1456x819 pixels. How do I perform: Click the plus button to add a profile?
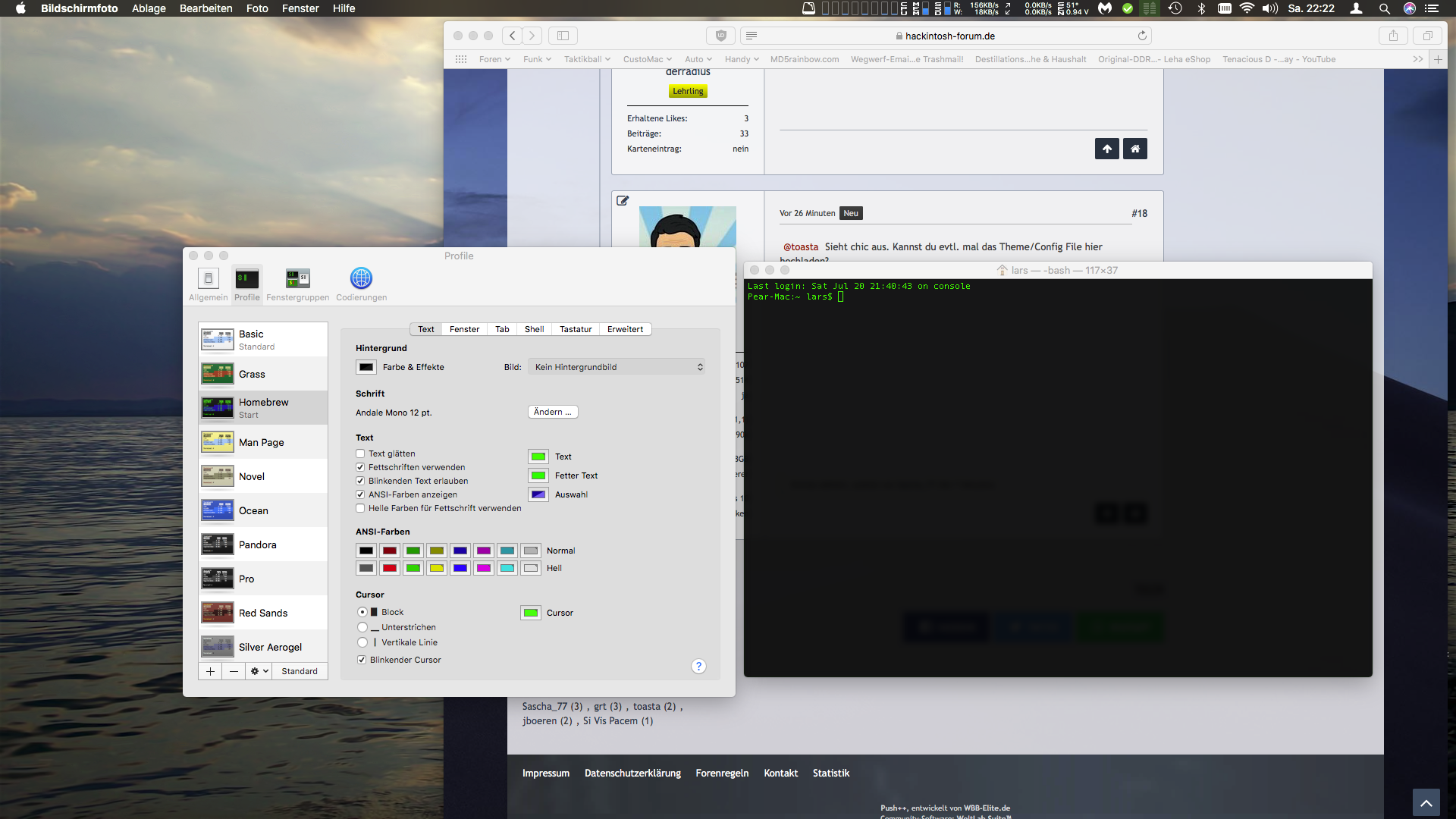pos(210,671)
